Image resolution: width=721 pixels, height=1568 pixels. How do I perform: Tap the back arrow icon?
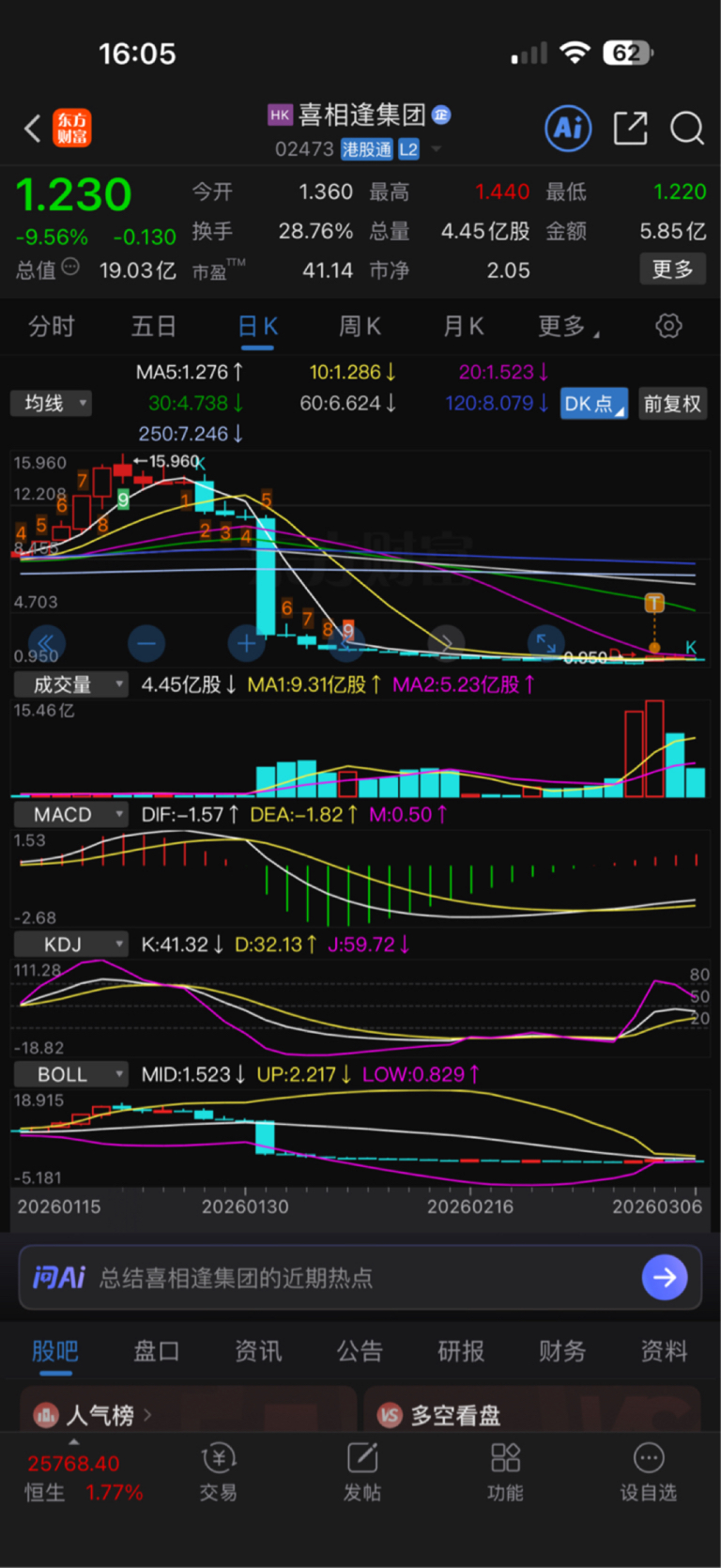[33, 128]
